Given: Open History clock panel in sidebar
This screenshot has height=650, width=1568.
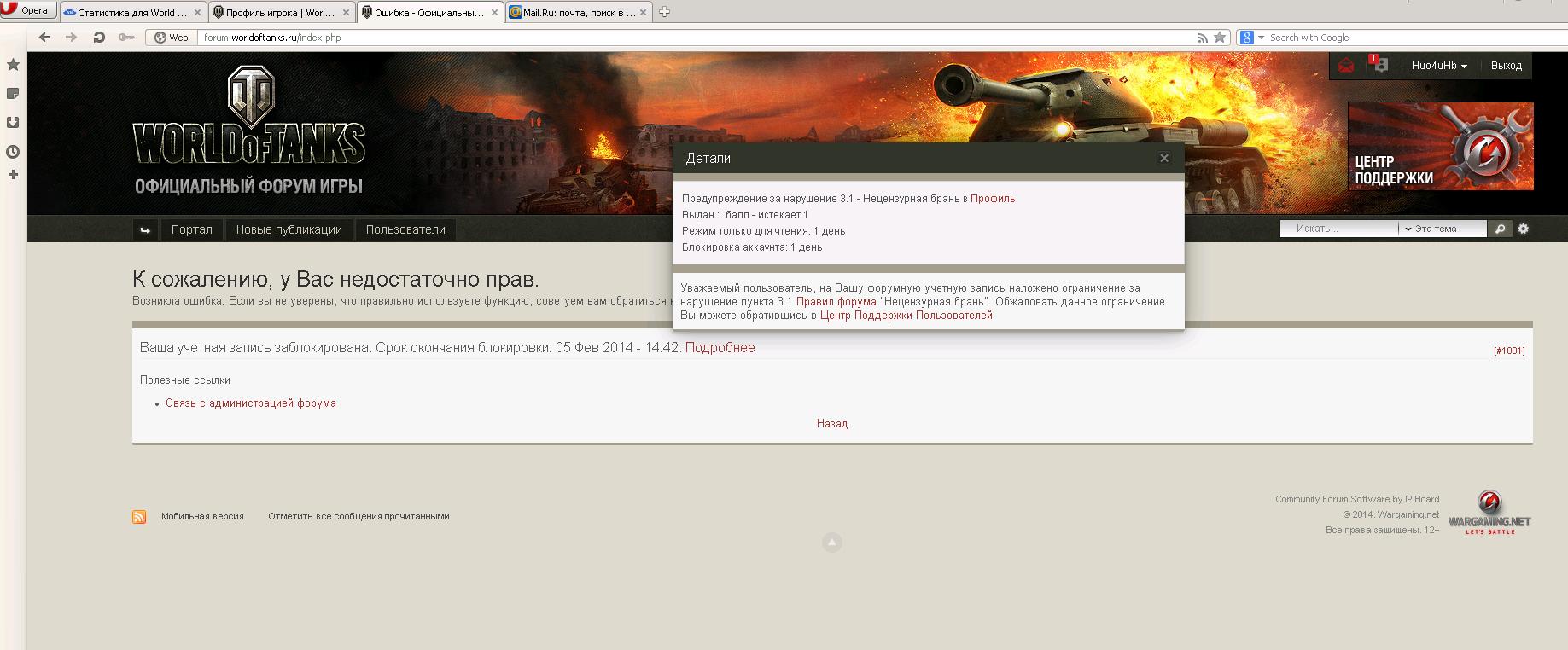Looking at the screenshot, I should [13, 152].
